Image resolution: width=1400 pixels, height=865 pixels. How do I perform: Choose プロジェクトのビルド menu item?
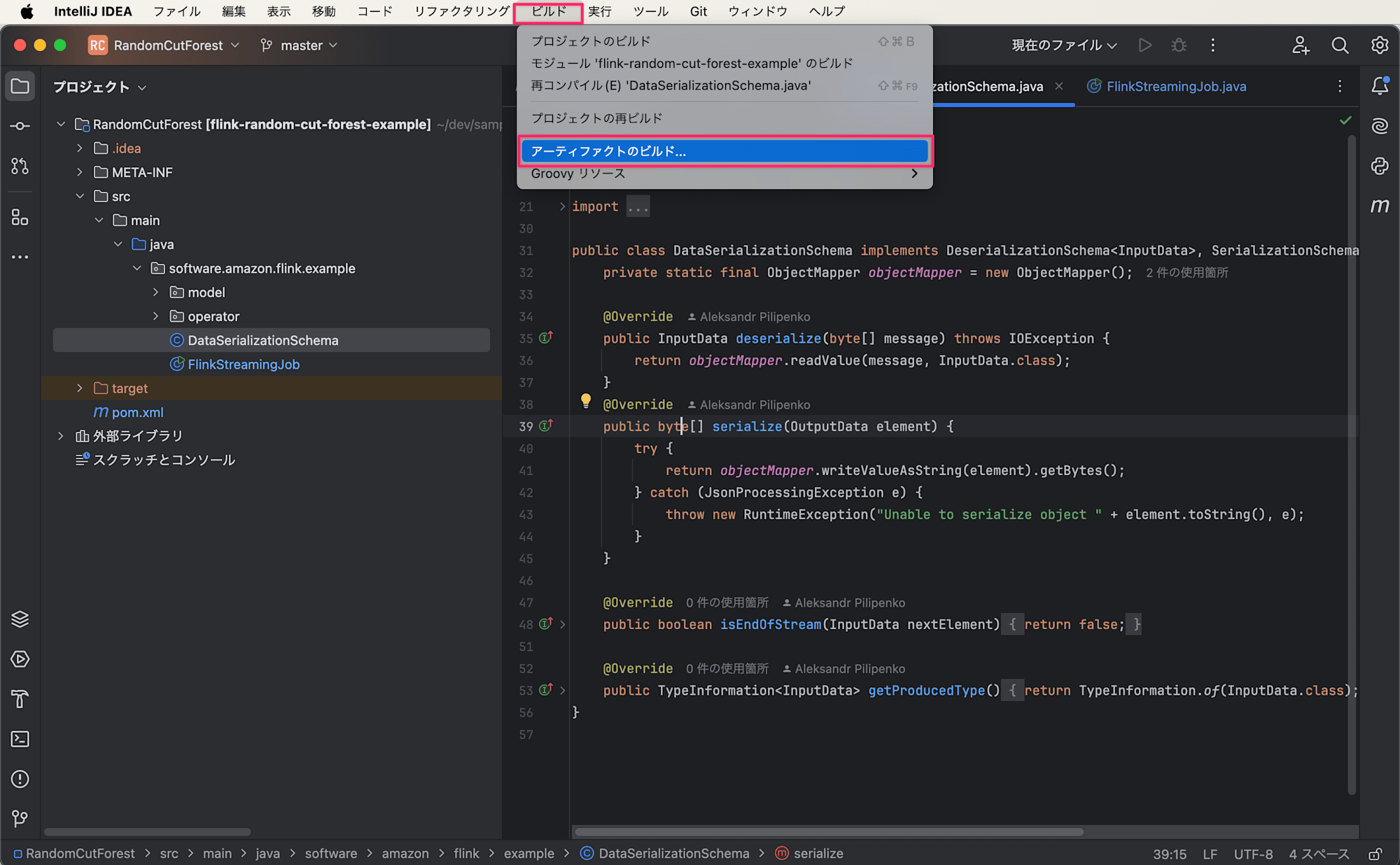coord(724,41)
